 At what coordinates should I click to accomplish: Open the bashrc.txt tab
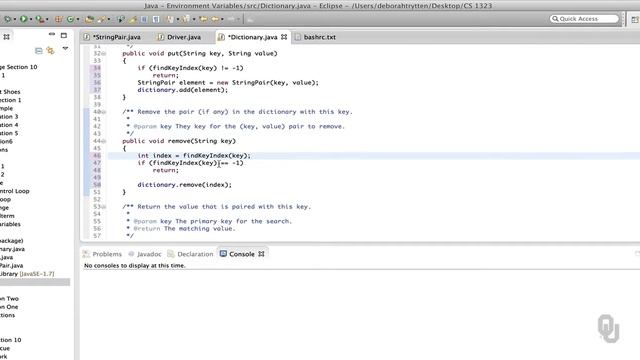pyautogui.click(x=320, y=37)
